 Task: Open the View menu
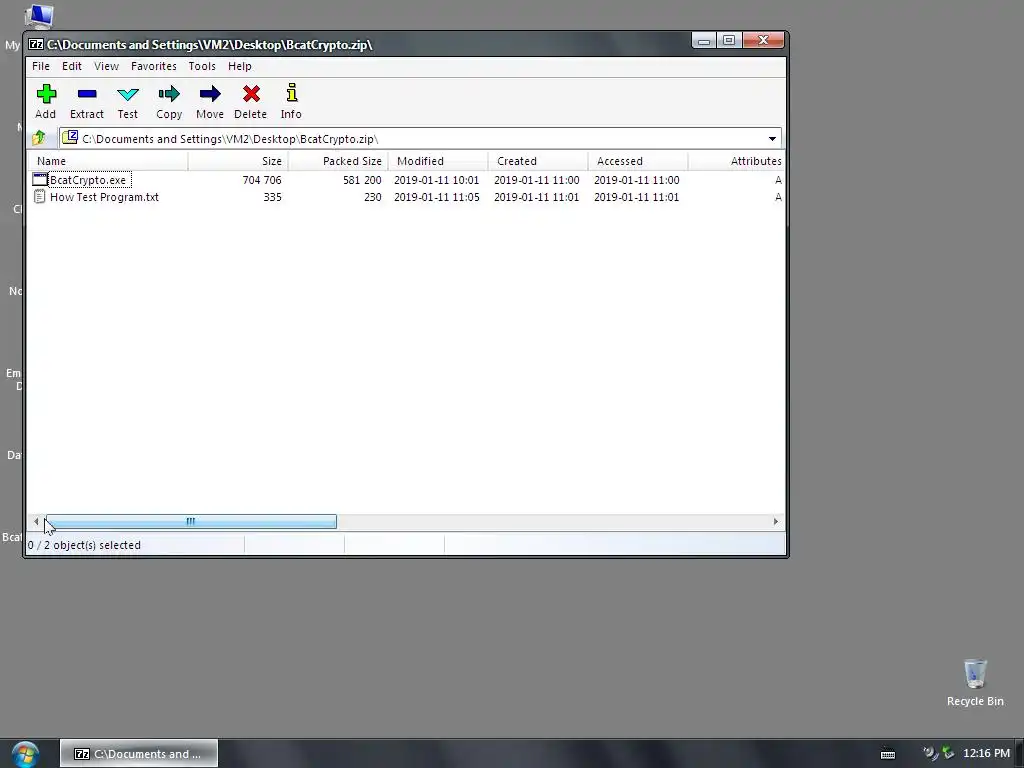pyautogui.click(x=106, y=66)
